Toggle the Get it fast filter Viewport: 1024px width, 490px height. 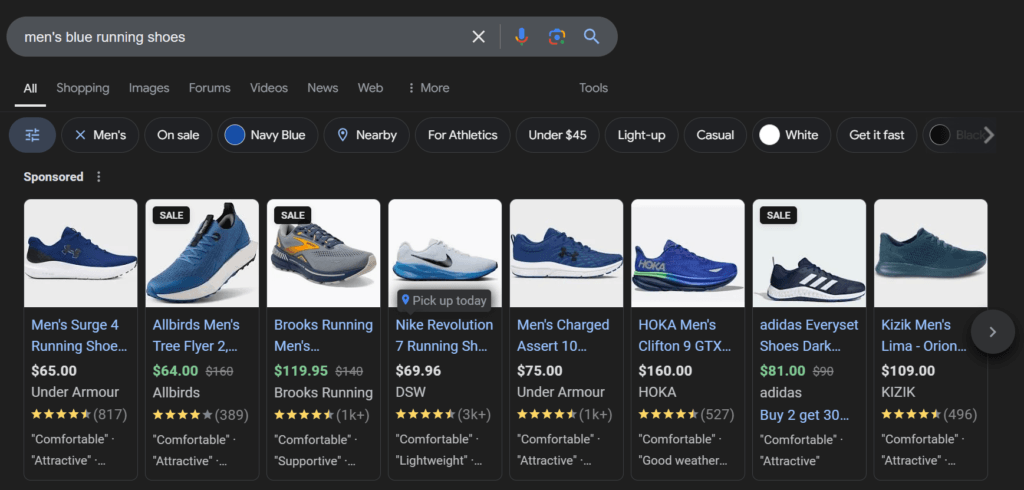tap(876, 135)
